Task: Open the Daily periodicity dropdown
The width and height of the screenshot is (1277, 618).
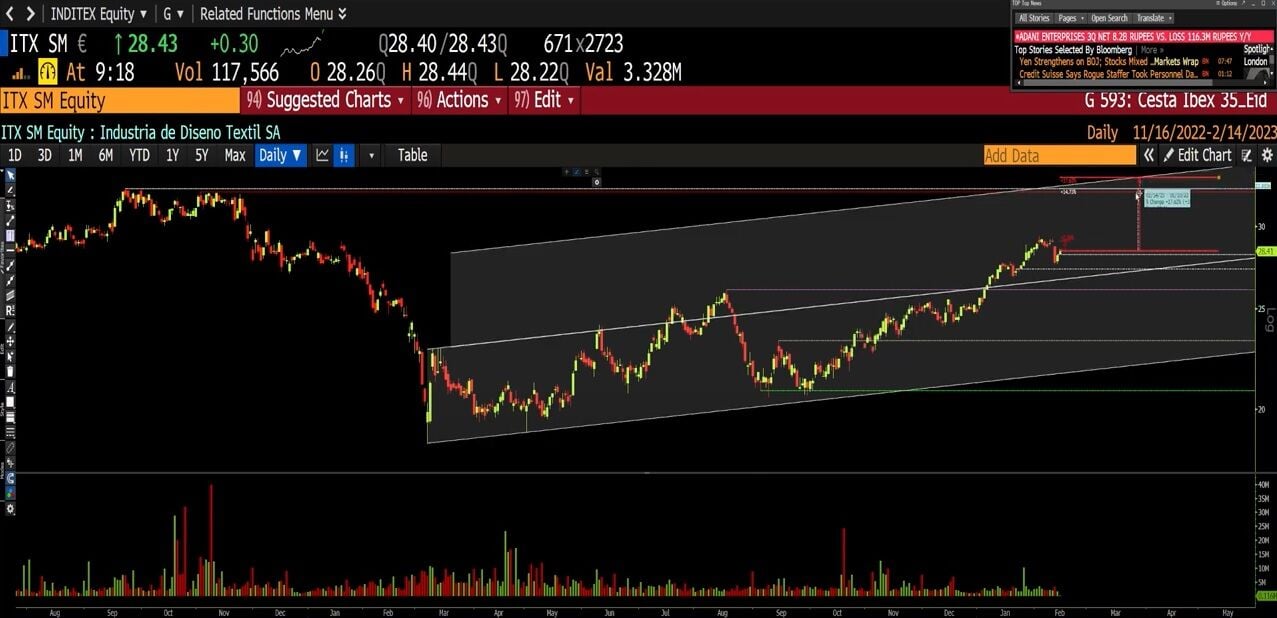Action: 280,155
